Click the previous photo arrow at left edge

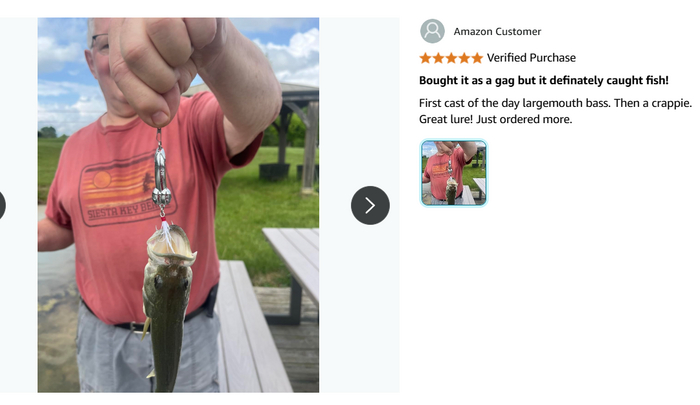pyautogui.click(x=2, y=205)
